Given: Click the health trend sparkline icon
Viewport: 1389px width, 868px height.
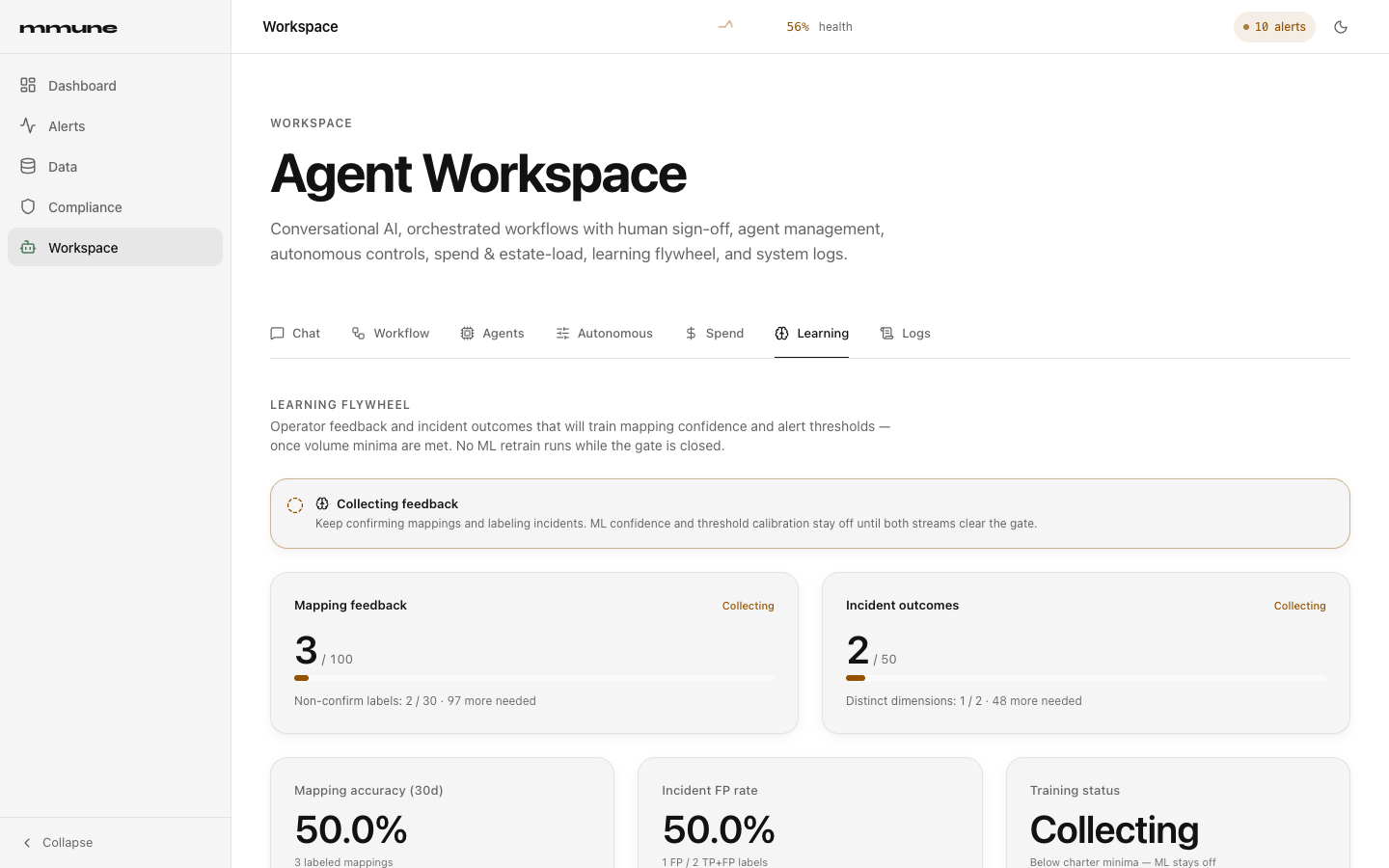Looking at the screenshot, I should [726, 25].
